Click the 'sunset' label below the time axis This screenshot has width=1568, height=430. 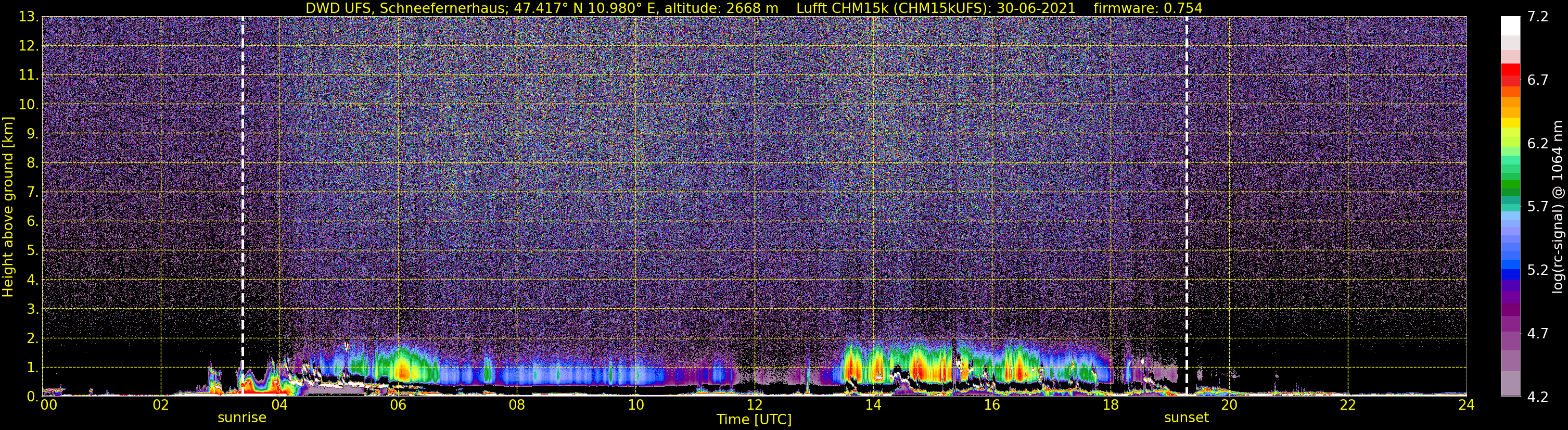tap(1187, 418)
